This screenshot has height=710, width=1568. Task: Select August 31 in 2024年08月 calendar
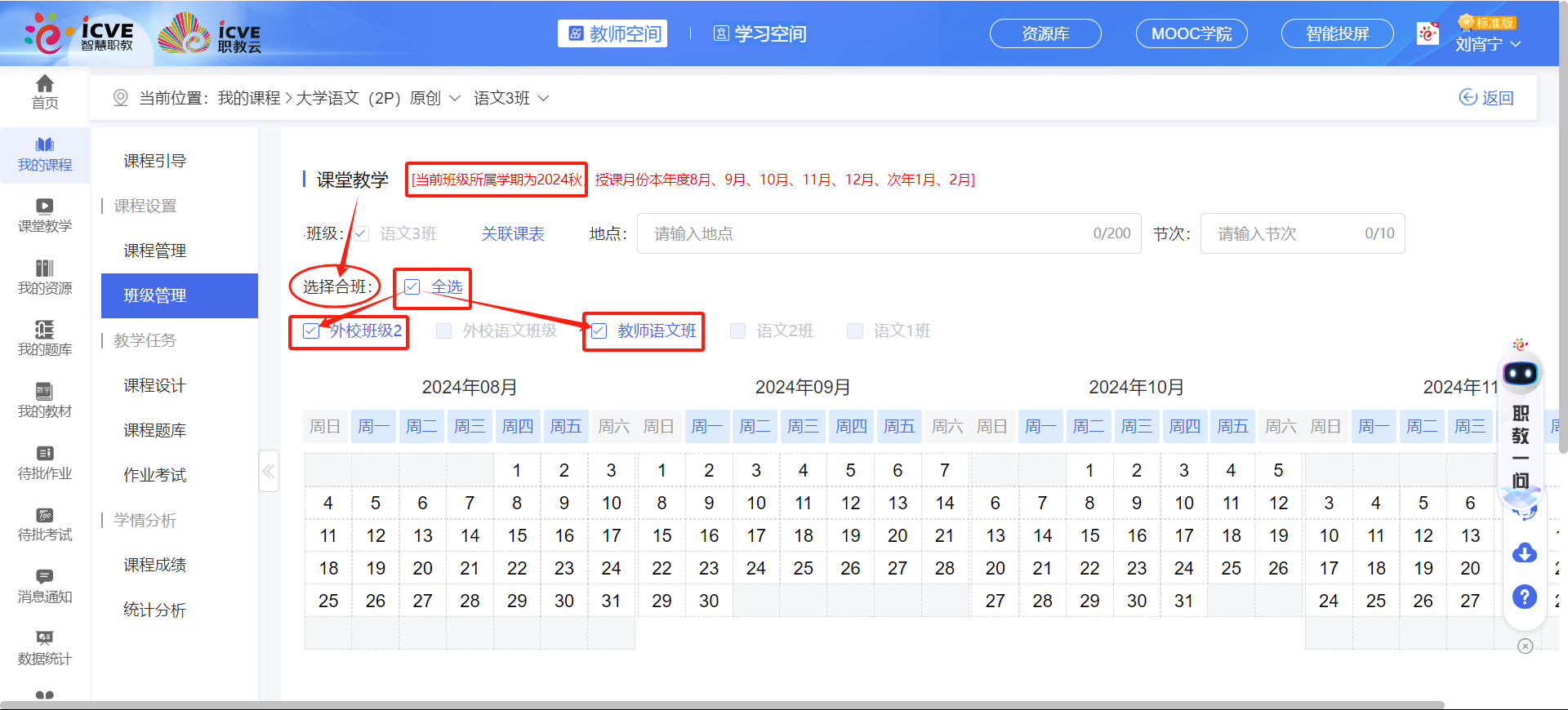pos(612,601)
